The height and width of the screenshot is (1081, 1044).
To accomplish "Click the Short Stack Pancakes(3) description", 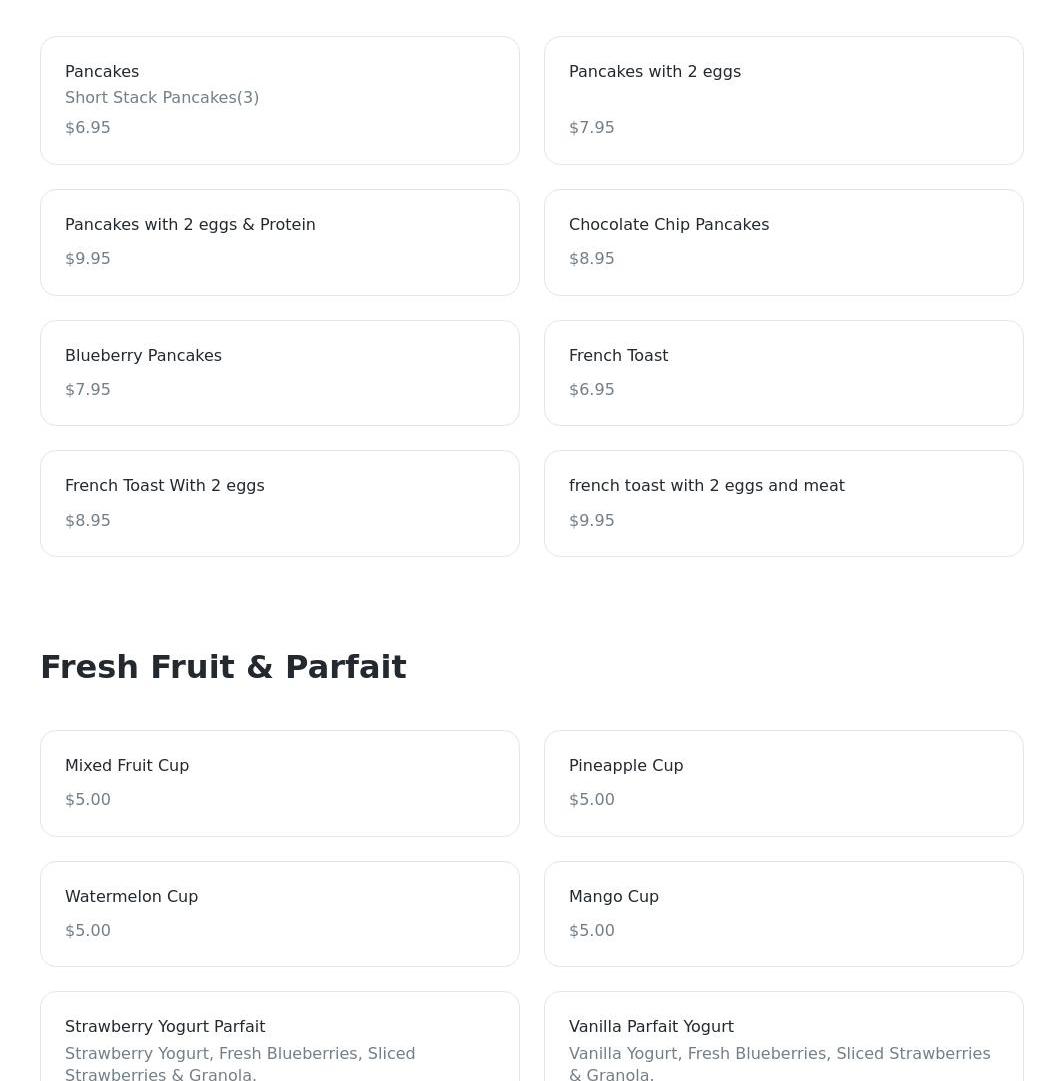I will (x=162, y=98).
